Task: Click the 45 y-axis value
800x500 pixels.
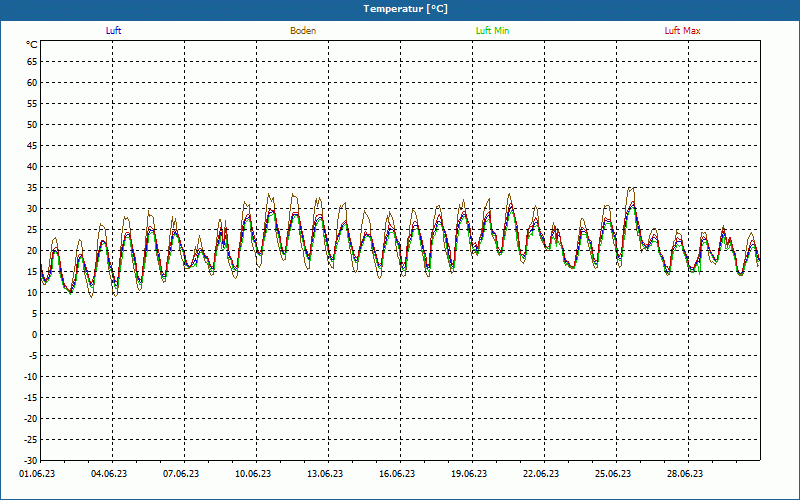Action: click(x=32, y=145)
